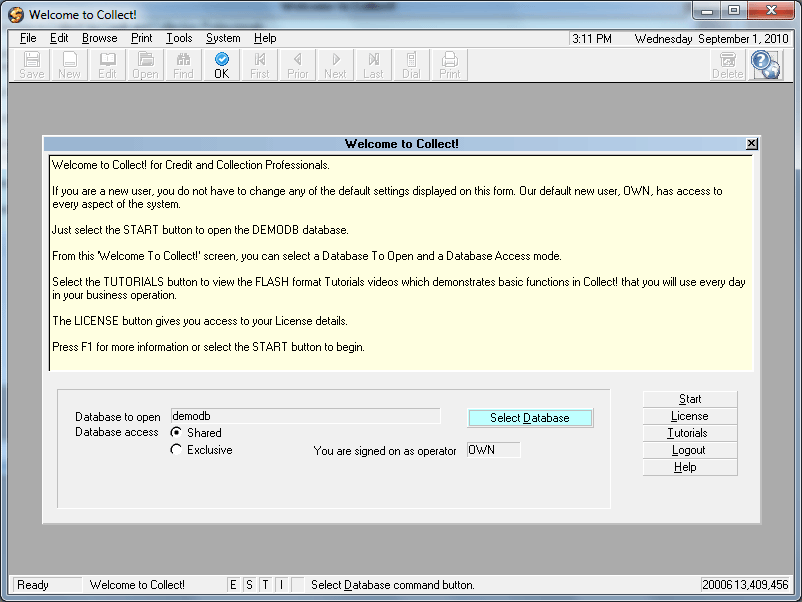This screenshot has width=802, height=602.
Task: Click the Edit toolbar icon
Action: click(x=107, y=65)
